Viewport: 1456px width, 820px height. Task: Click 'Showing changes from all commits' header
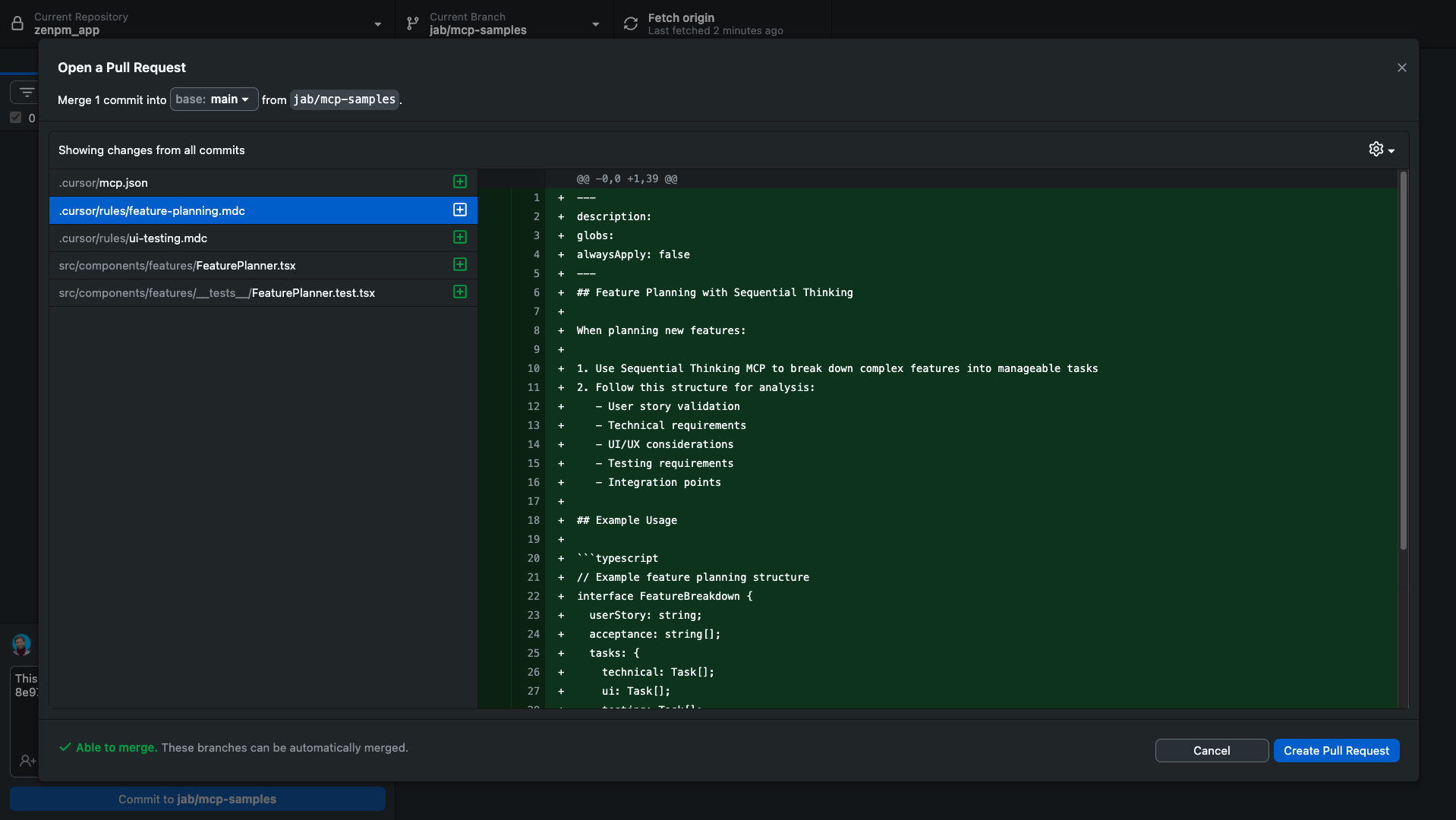[152, 150]
